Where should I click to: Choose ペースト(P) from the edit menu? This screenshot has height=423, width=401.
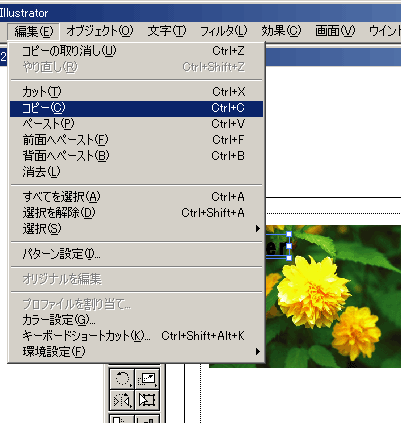pyautogui.click(x=136, y=124)
